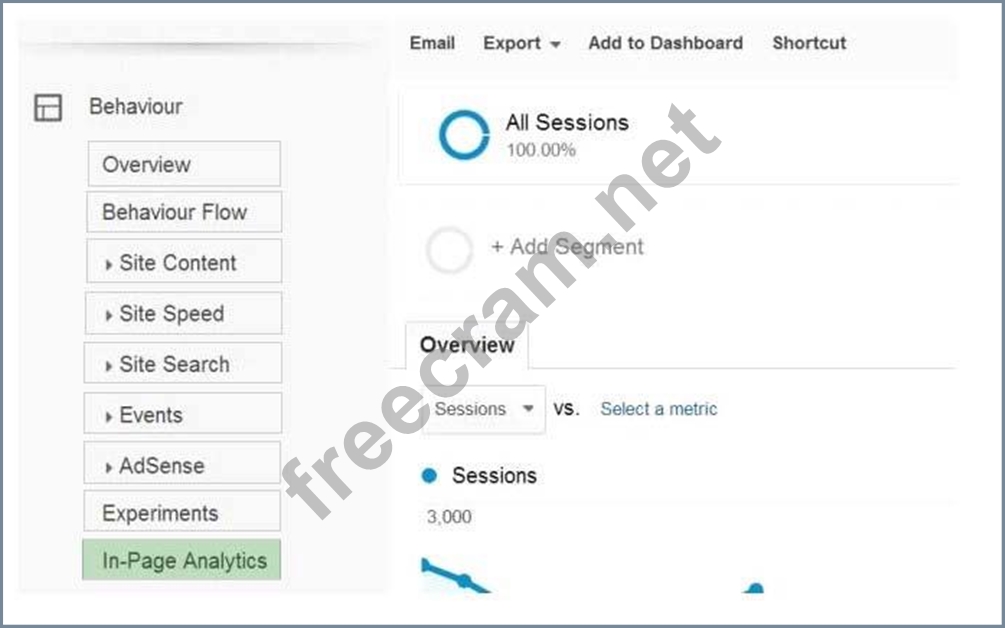This screenshot has width=1005, height=628.
Task: Click the Select a metric link
Action: click(x=659, y=409)
